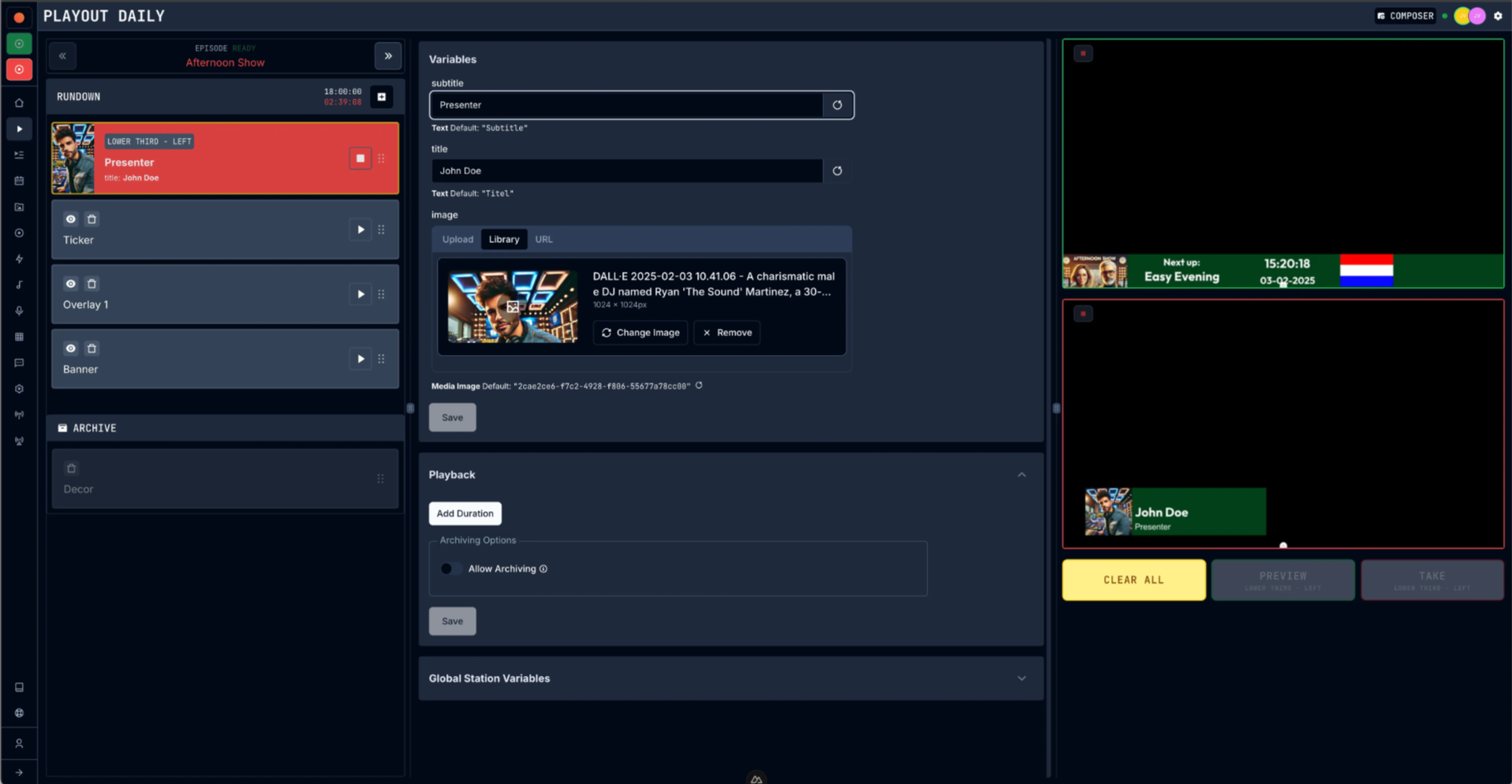Go to the previous episode
The image size is (1512, 784).
(62, 56)
